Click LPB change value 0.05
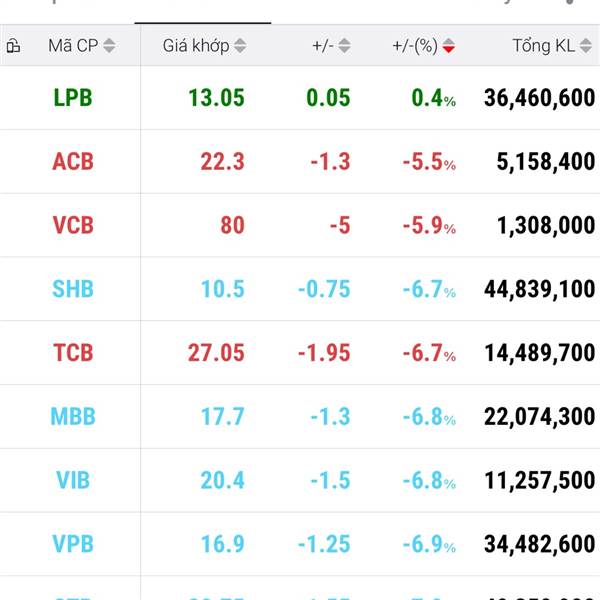The height and width of the screenshot is (600, 600). pos(328,98)
